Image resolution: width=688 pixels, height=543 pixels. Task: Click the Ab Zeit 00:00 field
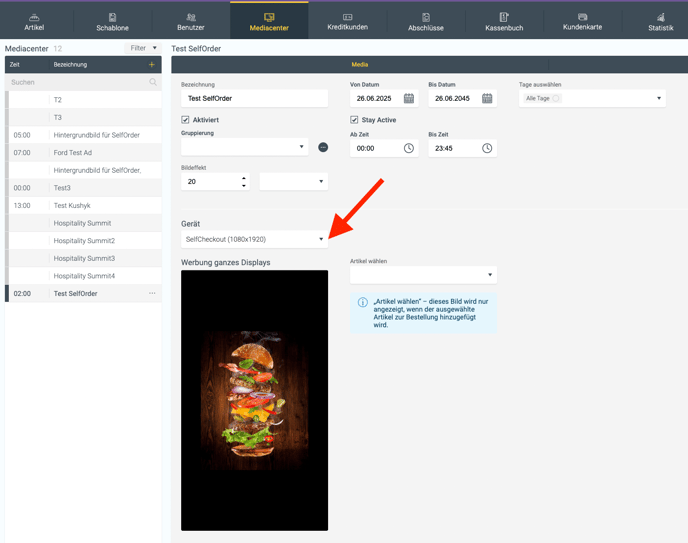click(384, 148)
